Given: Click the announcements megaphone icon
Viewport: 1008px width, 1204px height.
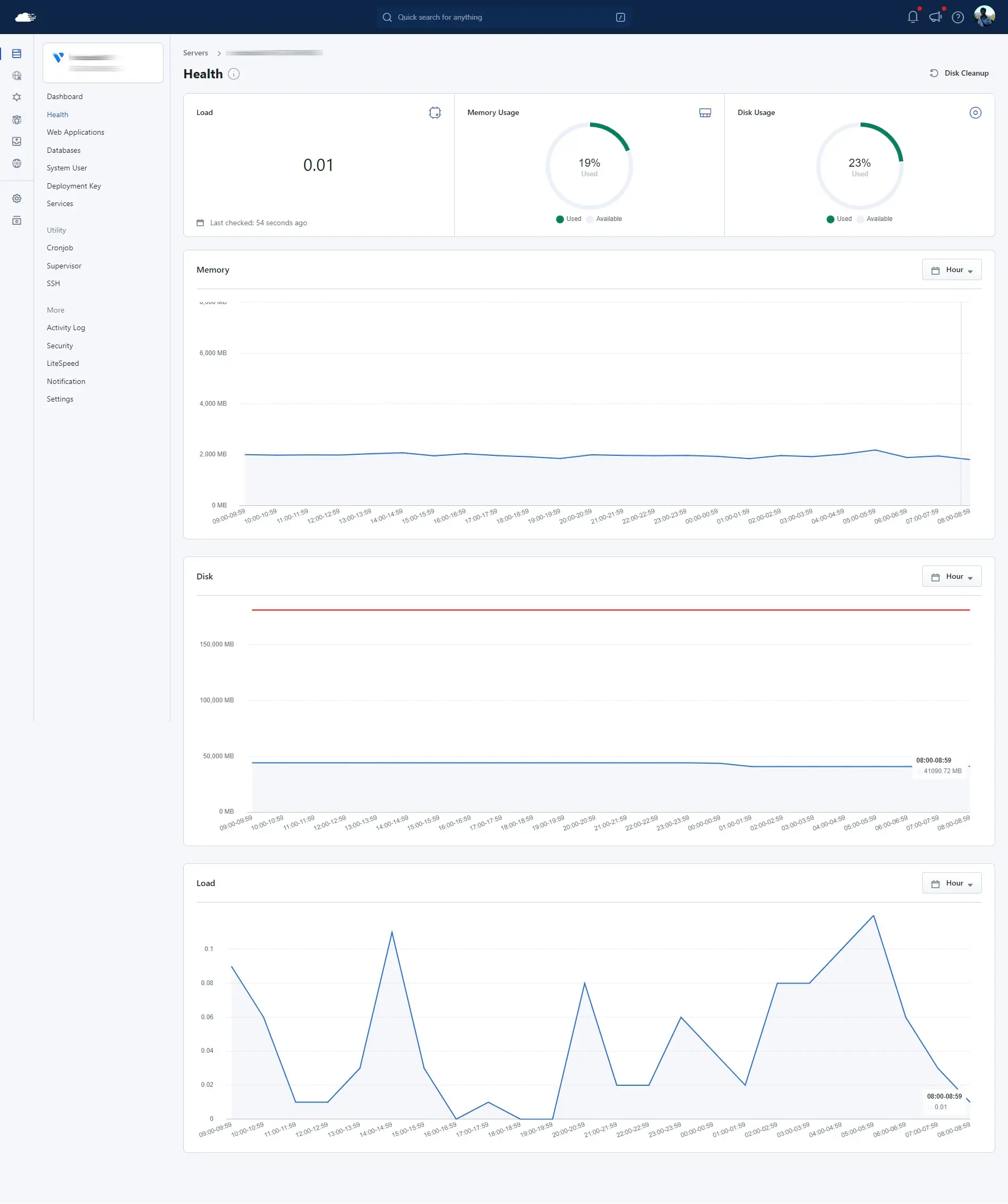Looking at the screenshot, I should click(935, 17).
